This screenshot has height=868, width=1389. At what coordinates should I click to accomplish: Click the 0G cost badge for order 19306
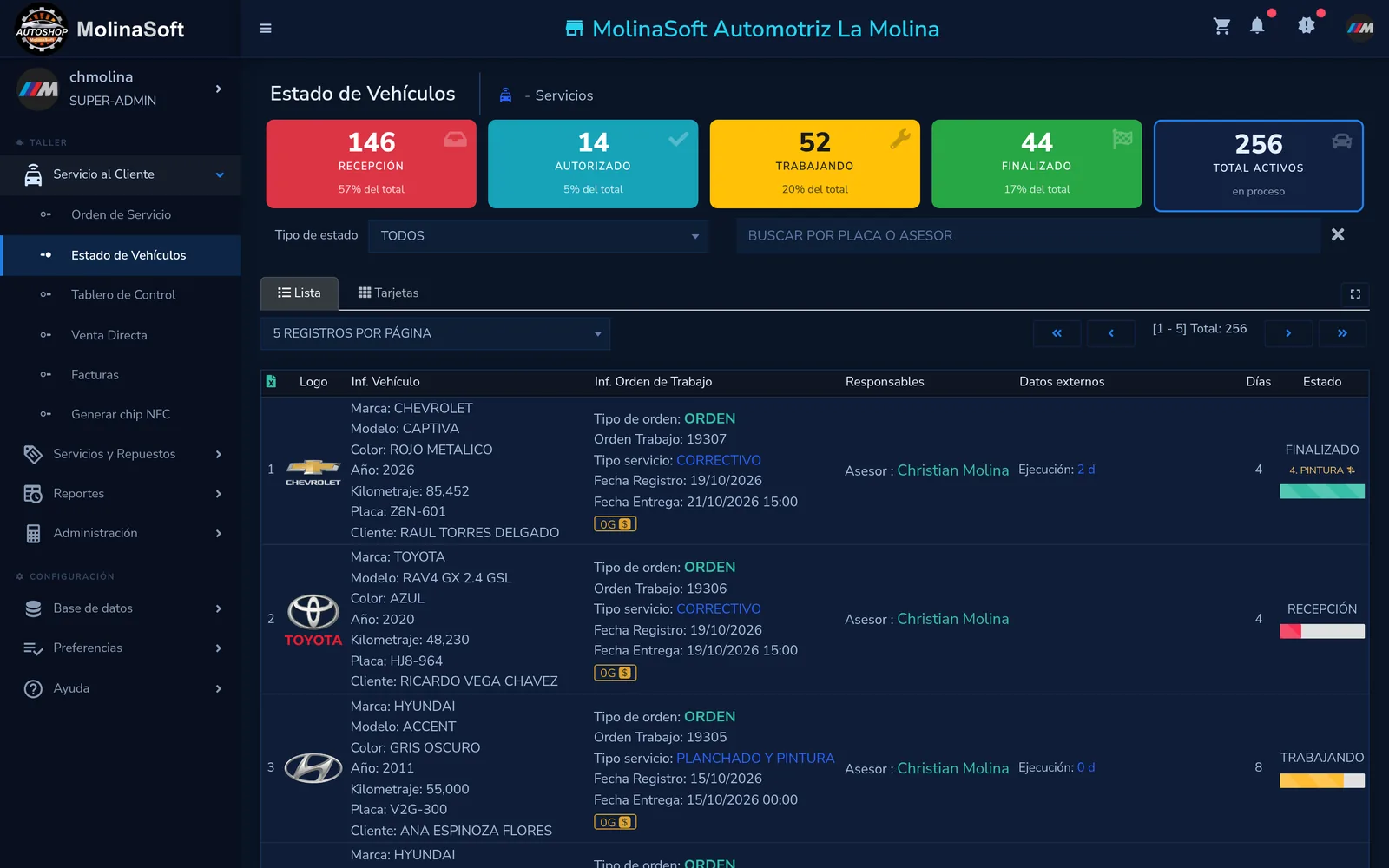tap(616, 673)
